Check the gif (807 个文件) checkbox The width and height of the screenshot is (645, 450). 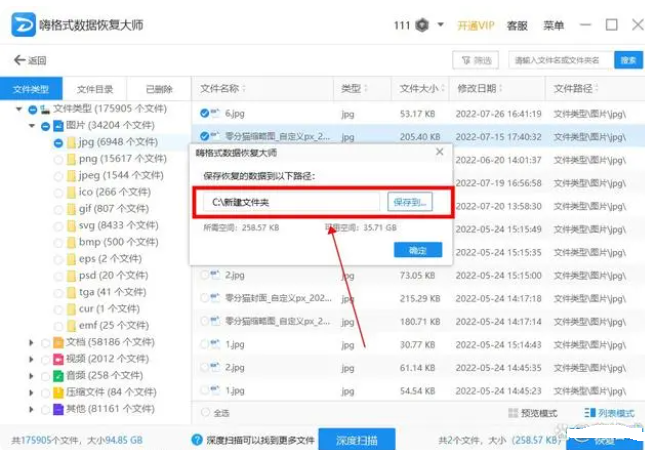[58, 209]
